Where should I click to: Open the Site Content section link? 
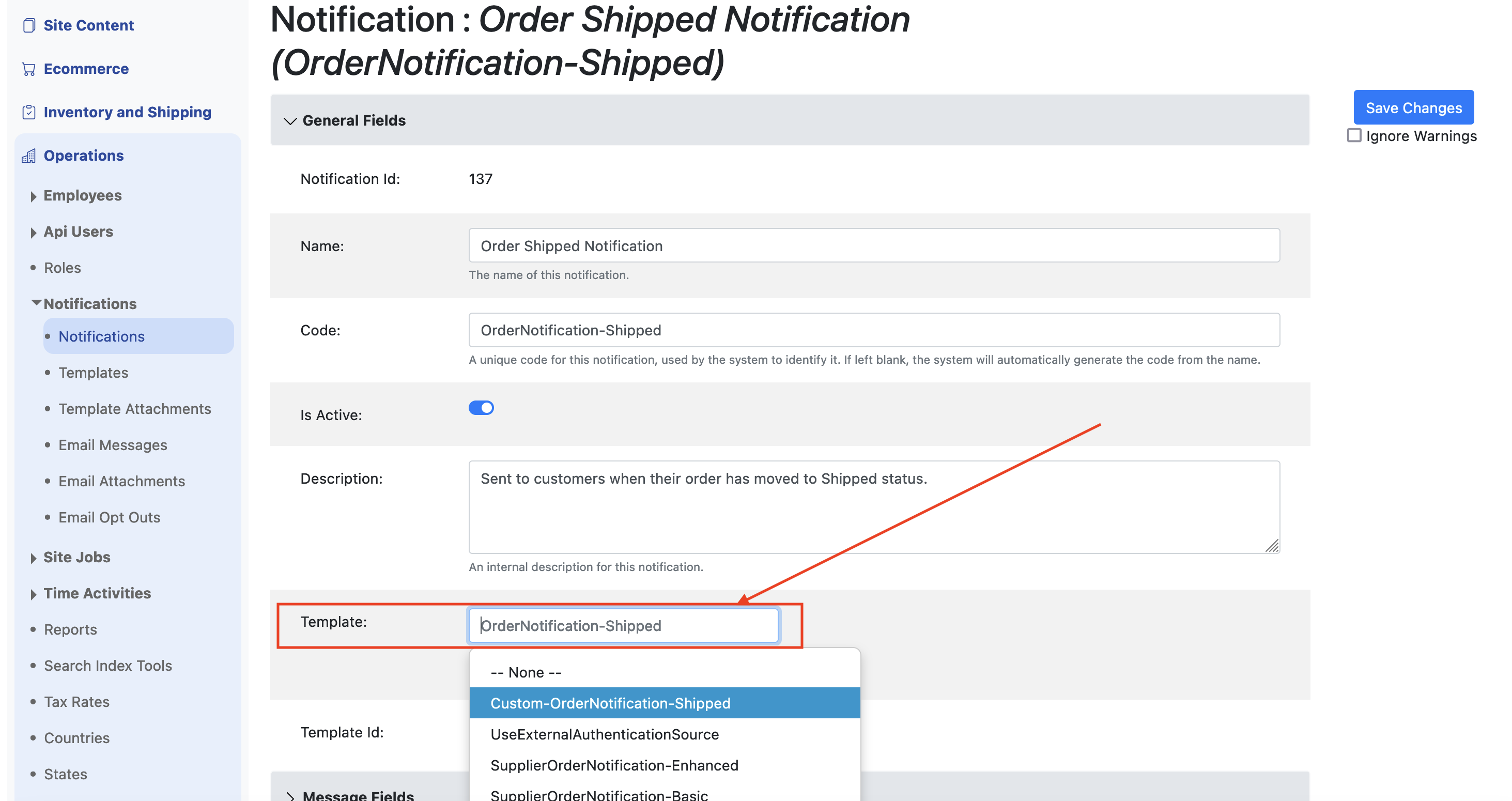[89, 25]
